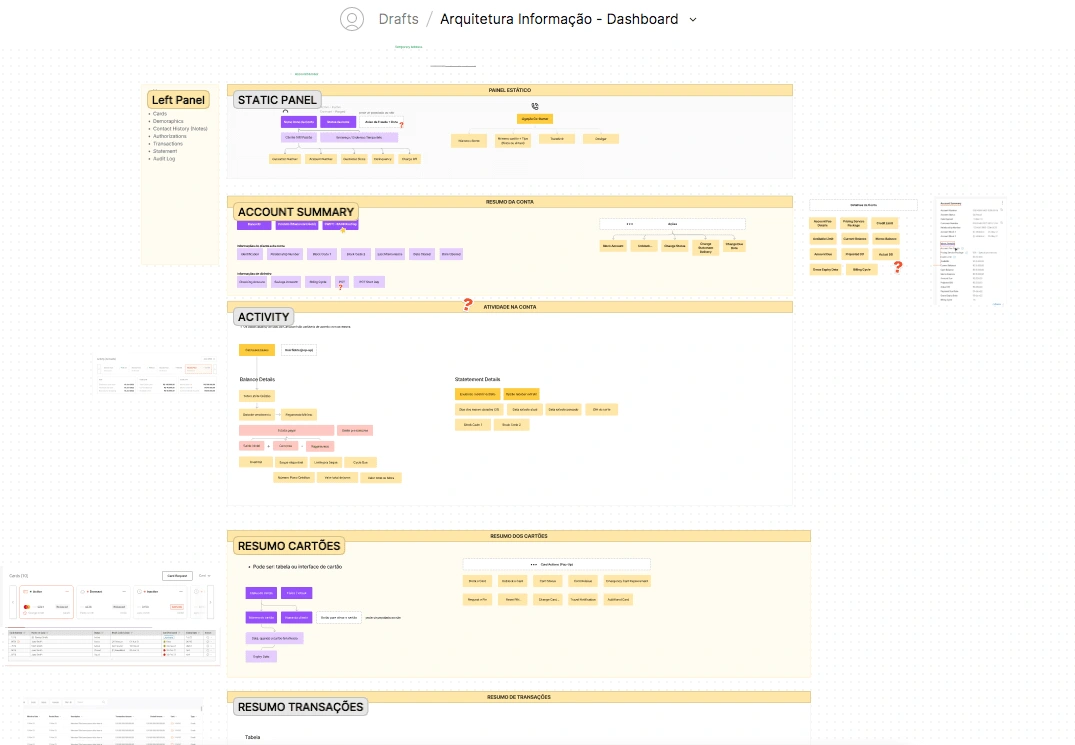Viewport: 1075px width, 745px height.
Task: Select the ACTIVITY section label
Action: pos(264,317)
